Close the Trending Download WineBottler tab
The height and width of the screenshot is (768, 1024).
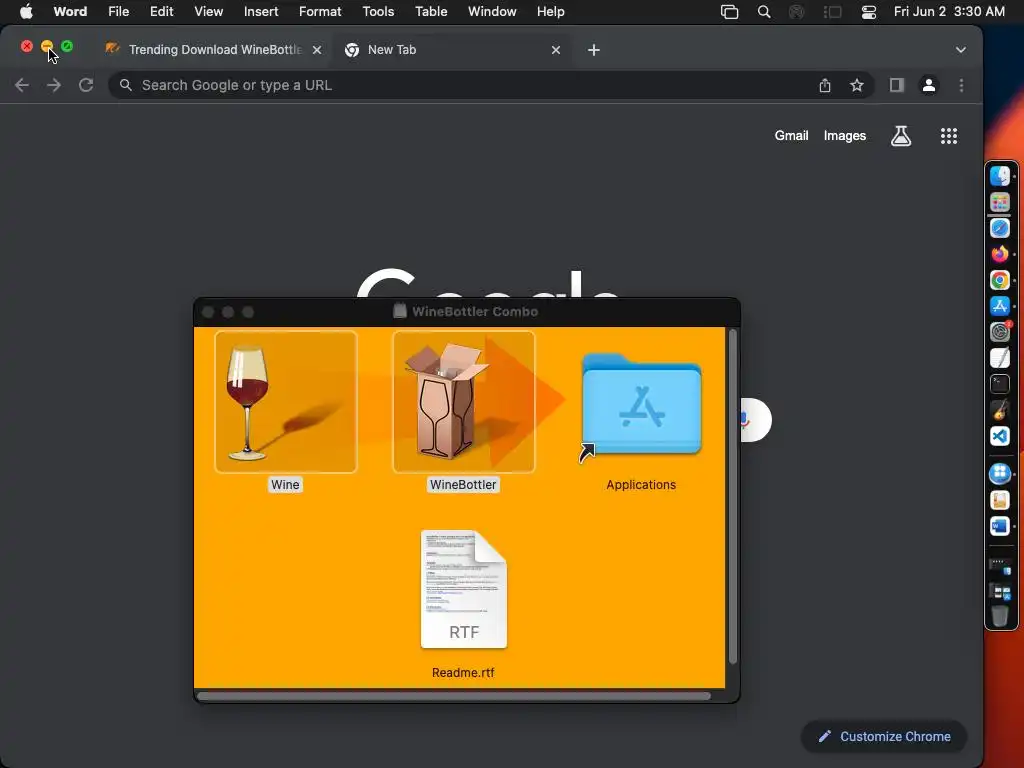pyautogui.click(x=317, y=50)
